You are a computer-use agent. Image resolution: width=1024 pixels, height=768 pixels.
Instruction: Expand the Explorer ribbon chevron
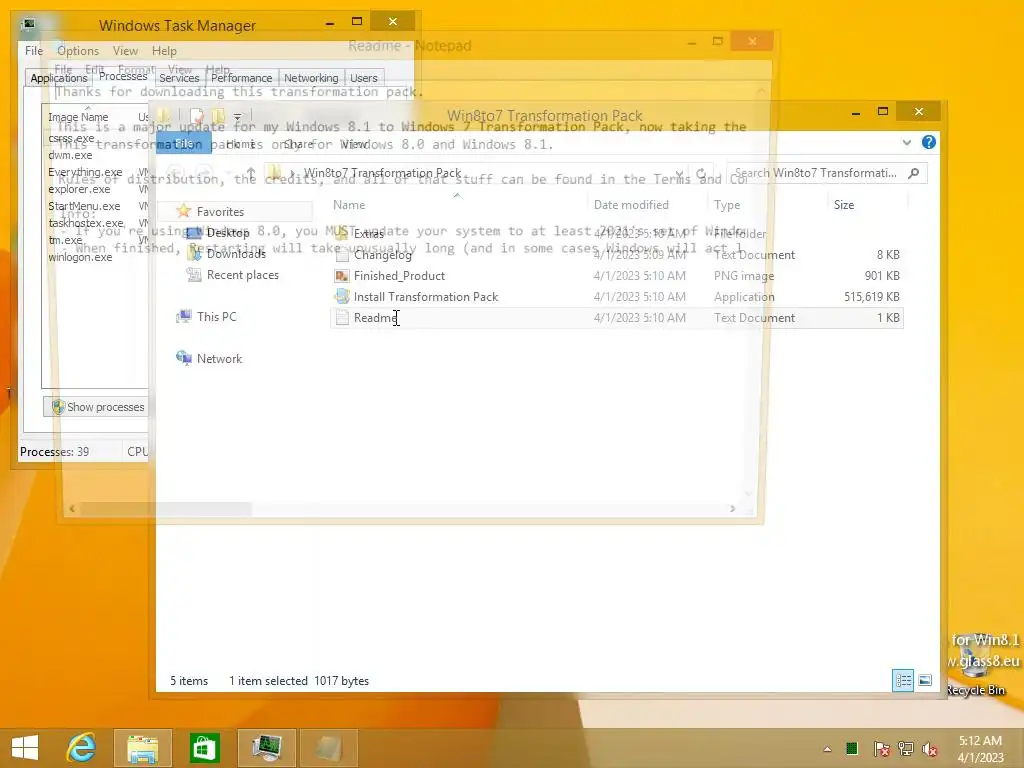[906, 142]
